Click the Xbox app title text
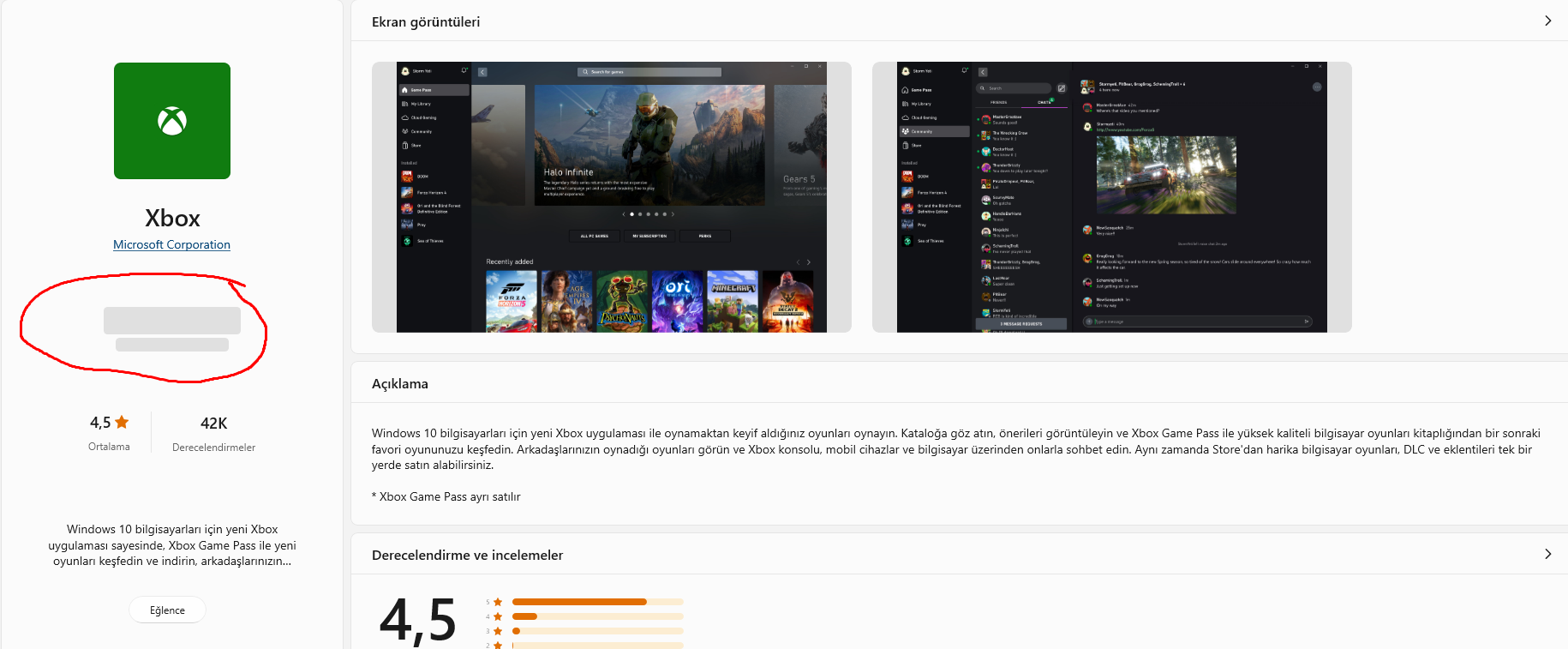This screenshot has width=1568, height=649. [x=172, y=218]
